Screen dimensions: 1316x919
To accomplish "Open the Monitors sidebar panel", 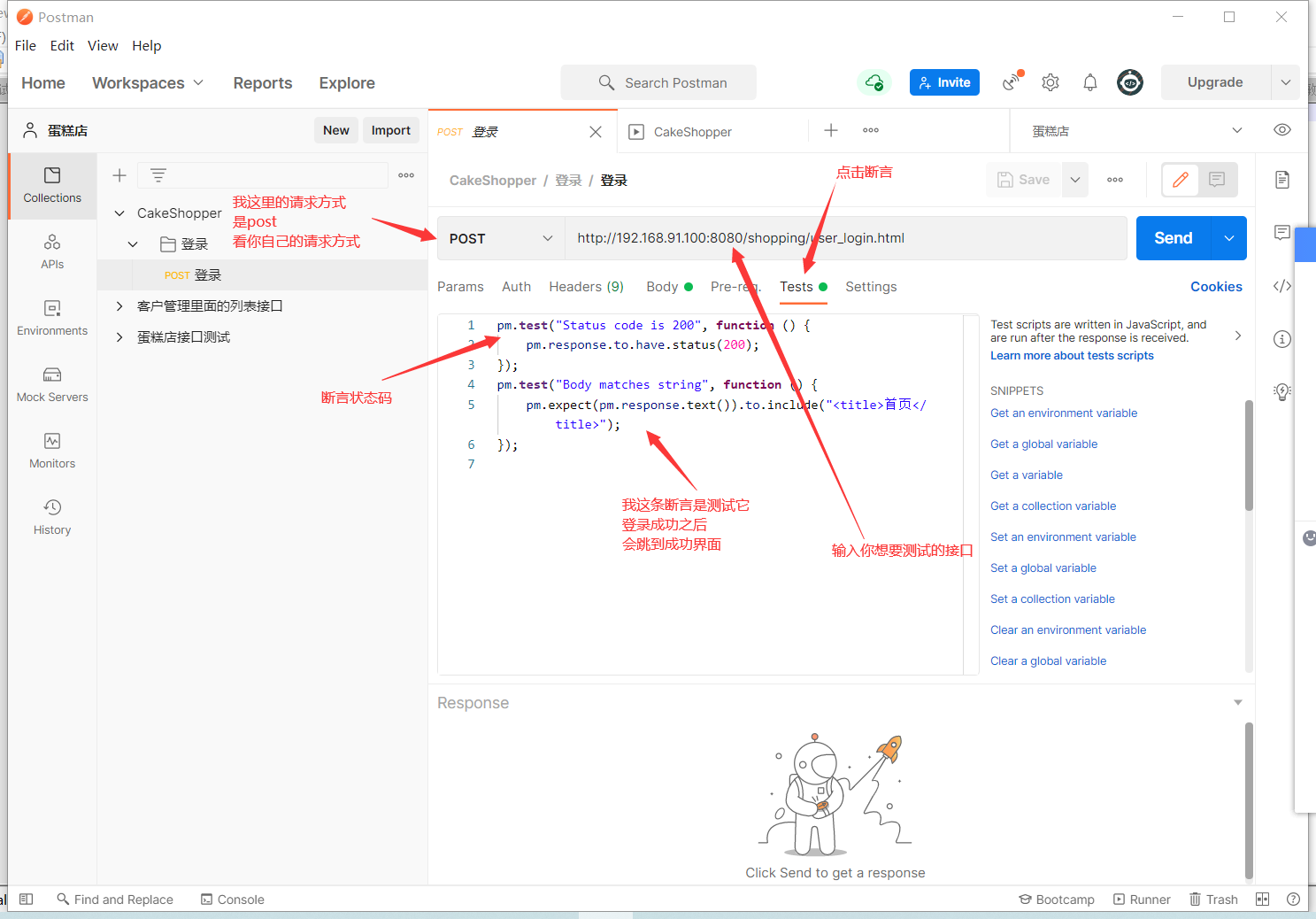I will tap(52, 452).
